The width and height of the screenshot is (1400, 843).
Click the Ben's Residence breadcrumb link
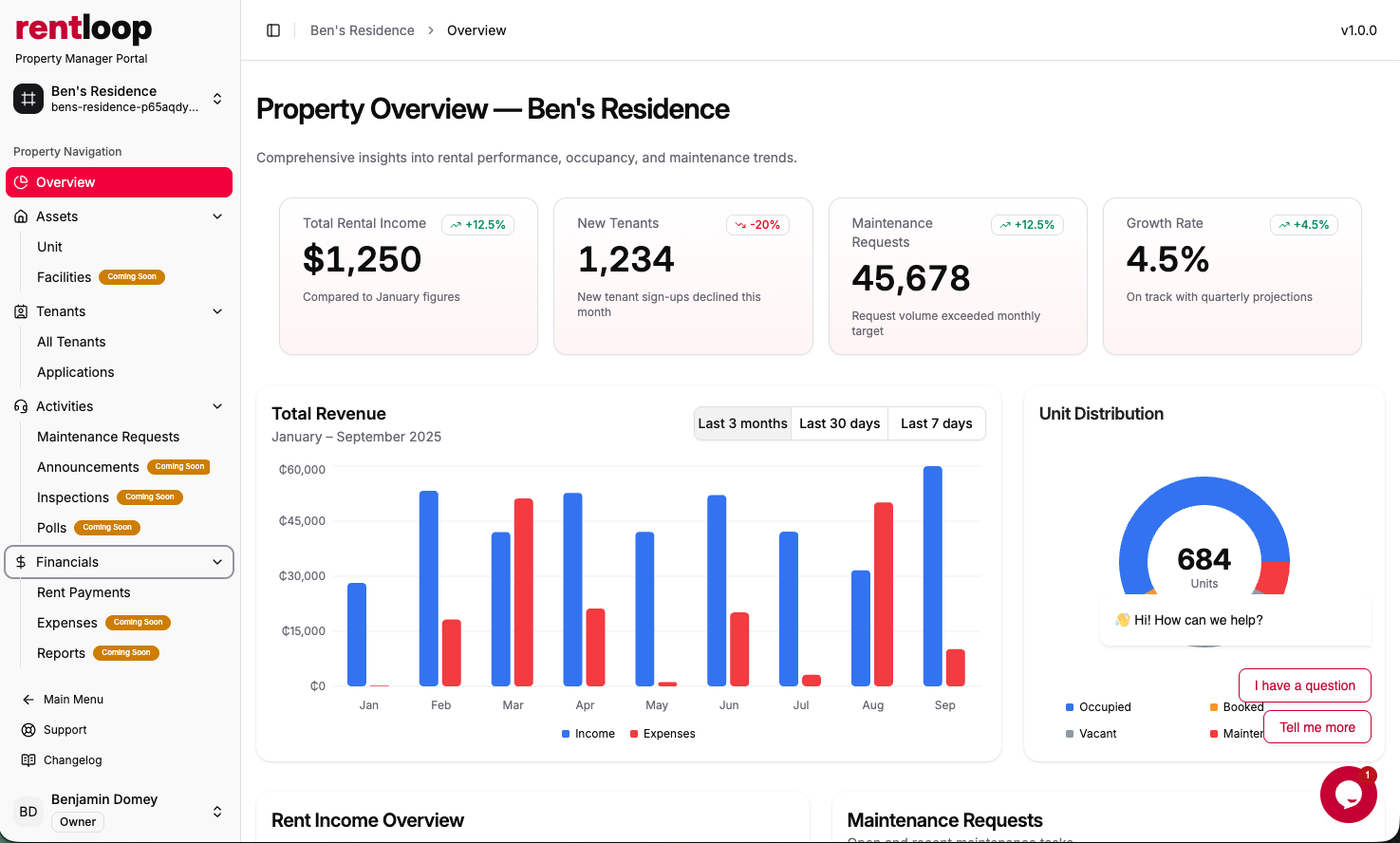[362, 30]
